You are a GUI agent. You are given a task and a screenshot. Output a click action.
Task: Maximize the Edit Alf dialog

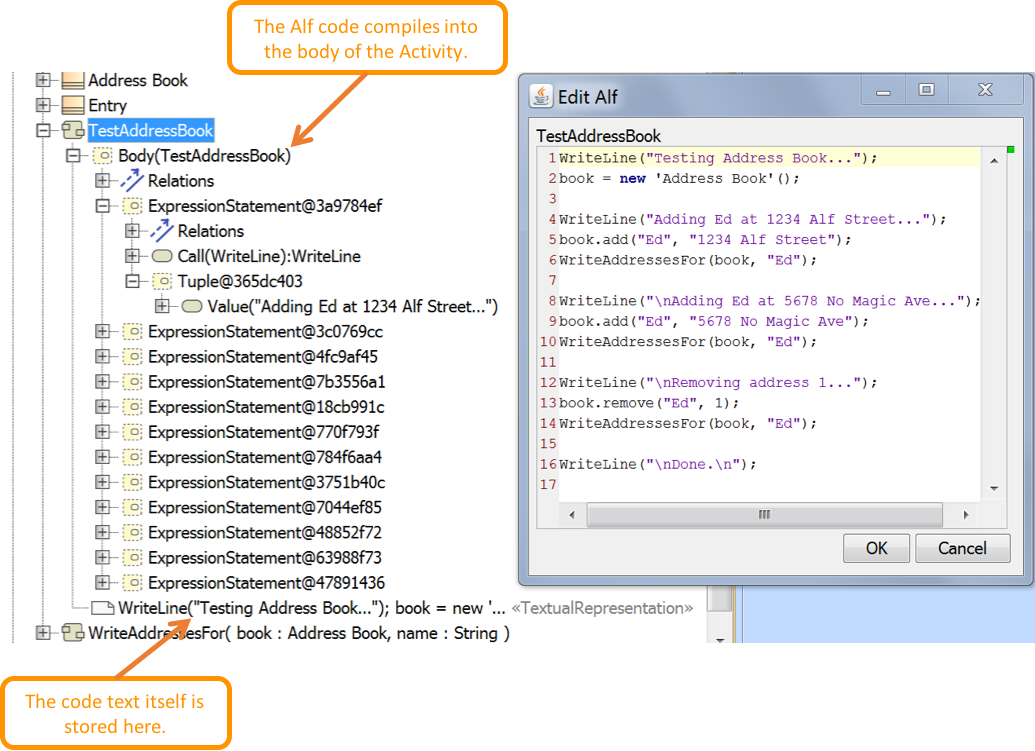tap(926, 90)
